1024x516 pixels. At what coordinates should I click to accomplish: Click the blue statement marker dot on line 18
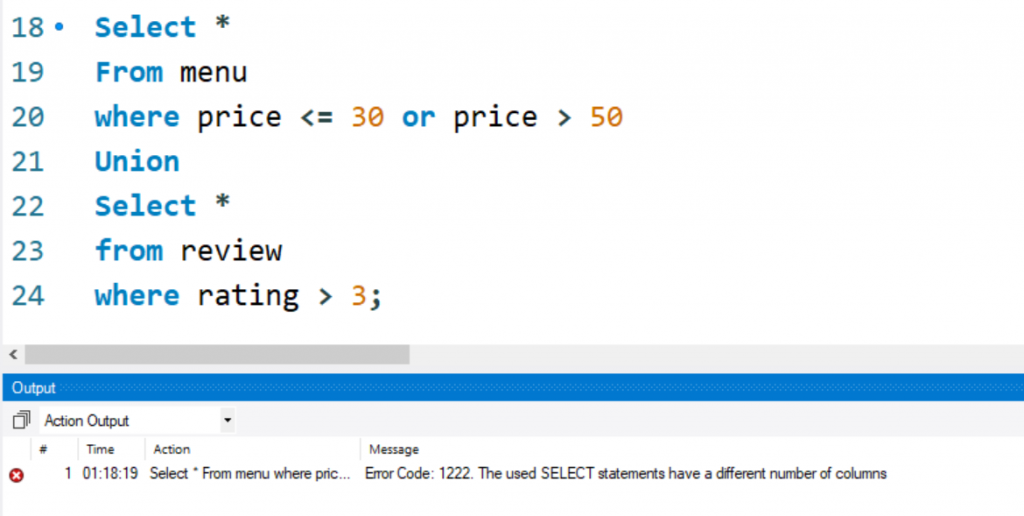point(59,27)
